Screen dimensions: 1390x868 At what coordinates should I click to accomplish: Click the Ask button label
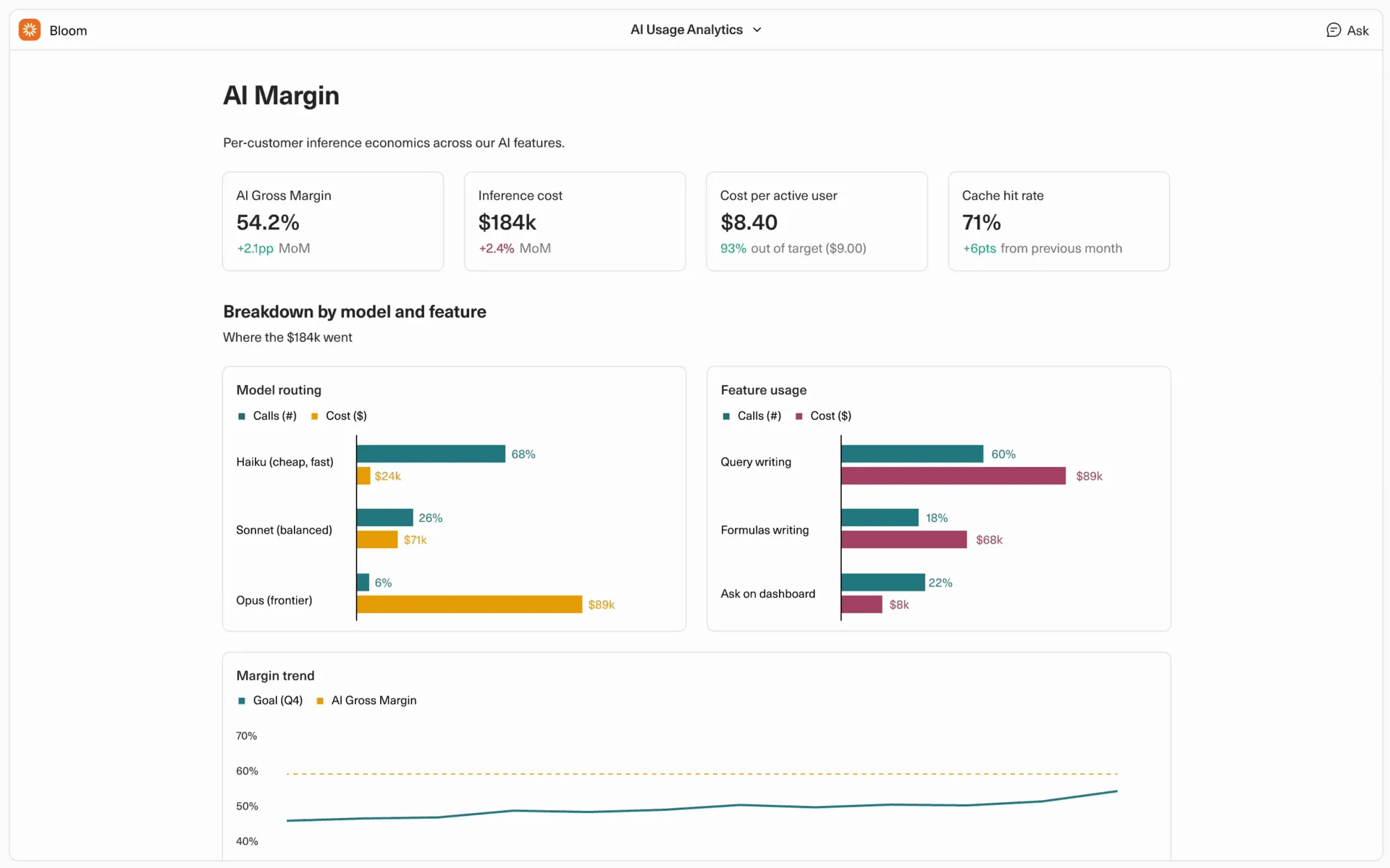1357,30
